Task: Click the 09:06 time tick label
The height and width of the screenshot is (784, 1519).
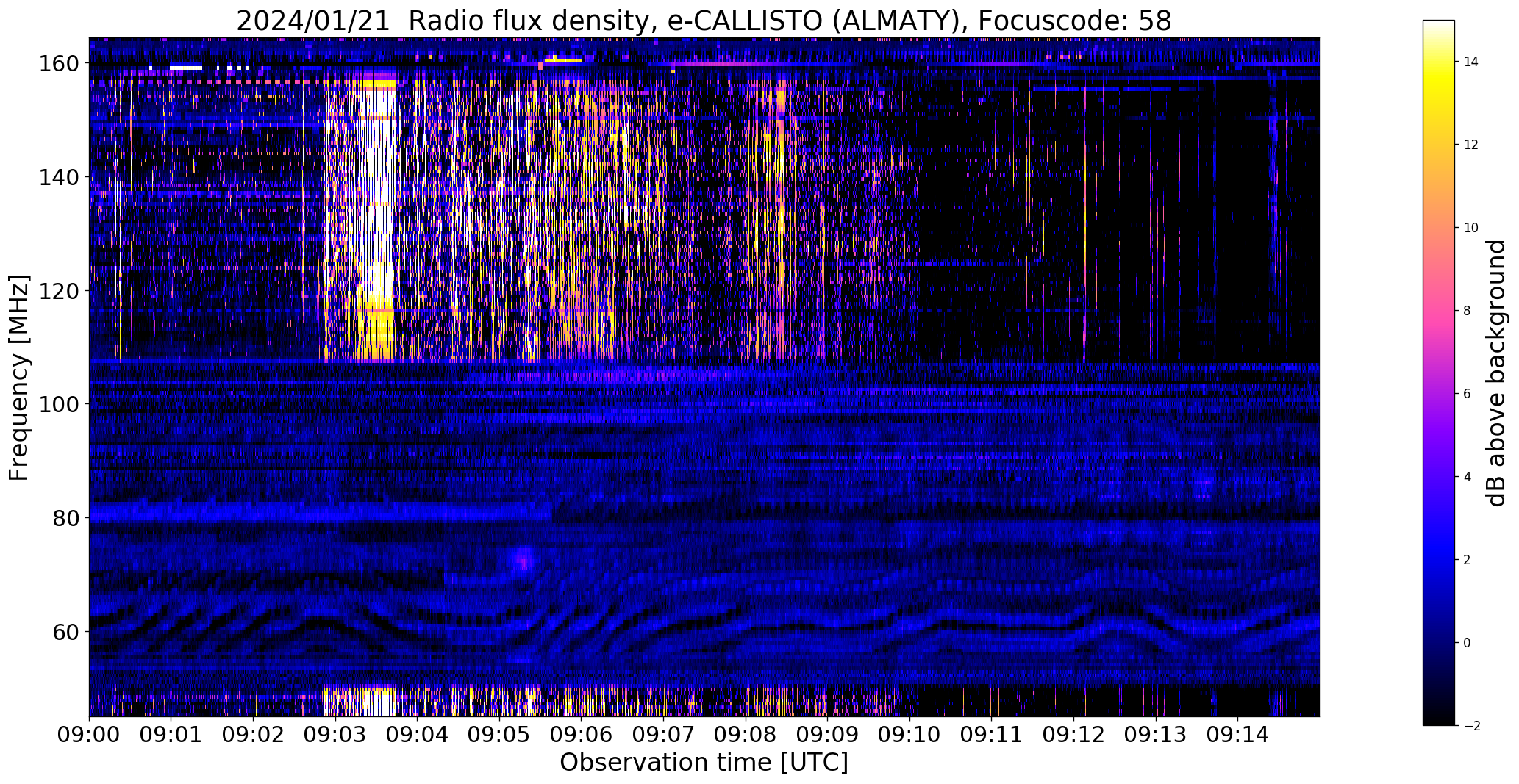Action: (x=582, y=735)
